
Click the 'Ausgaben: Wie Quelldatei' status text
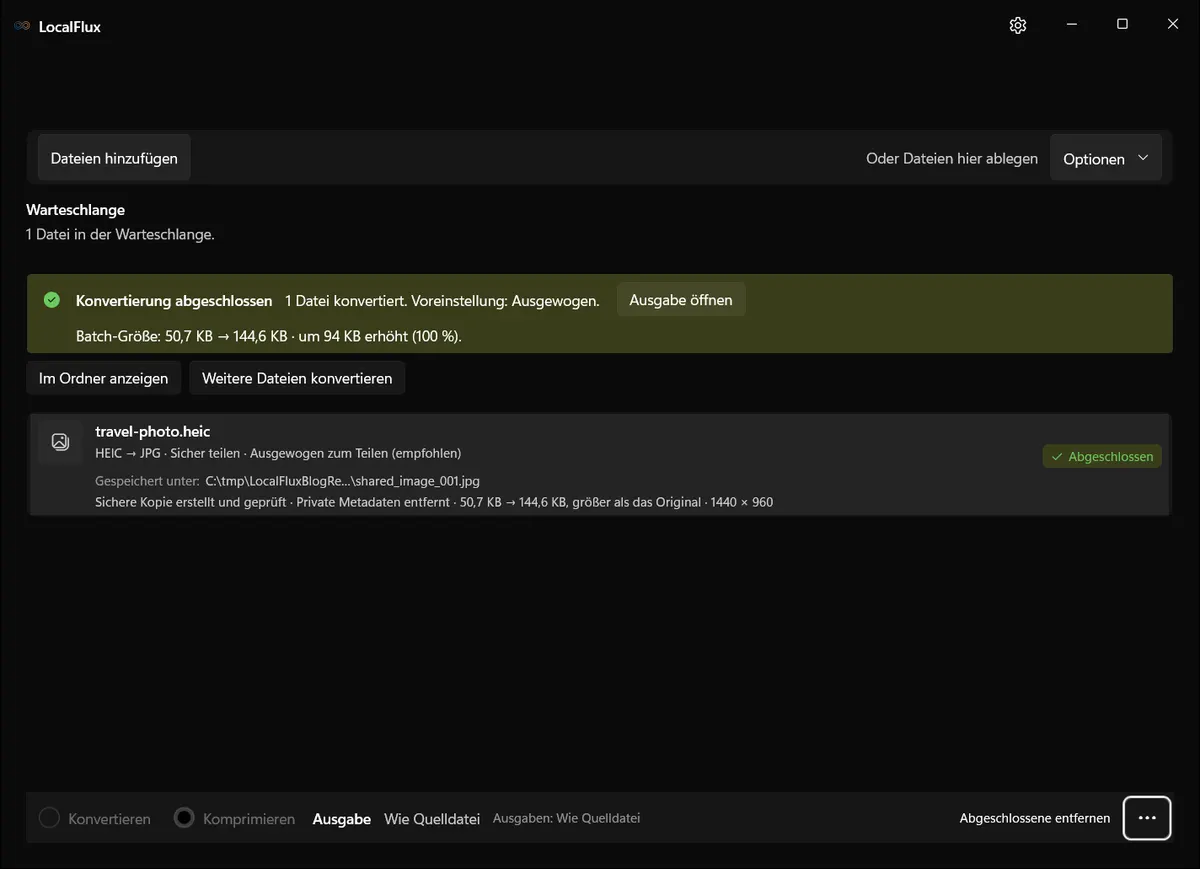[x=567, y=818]
